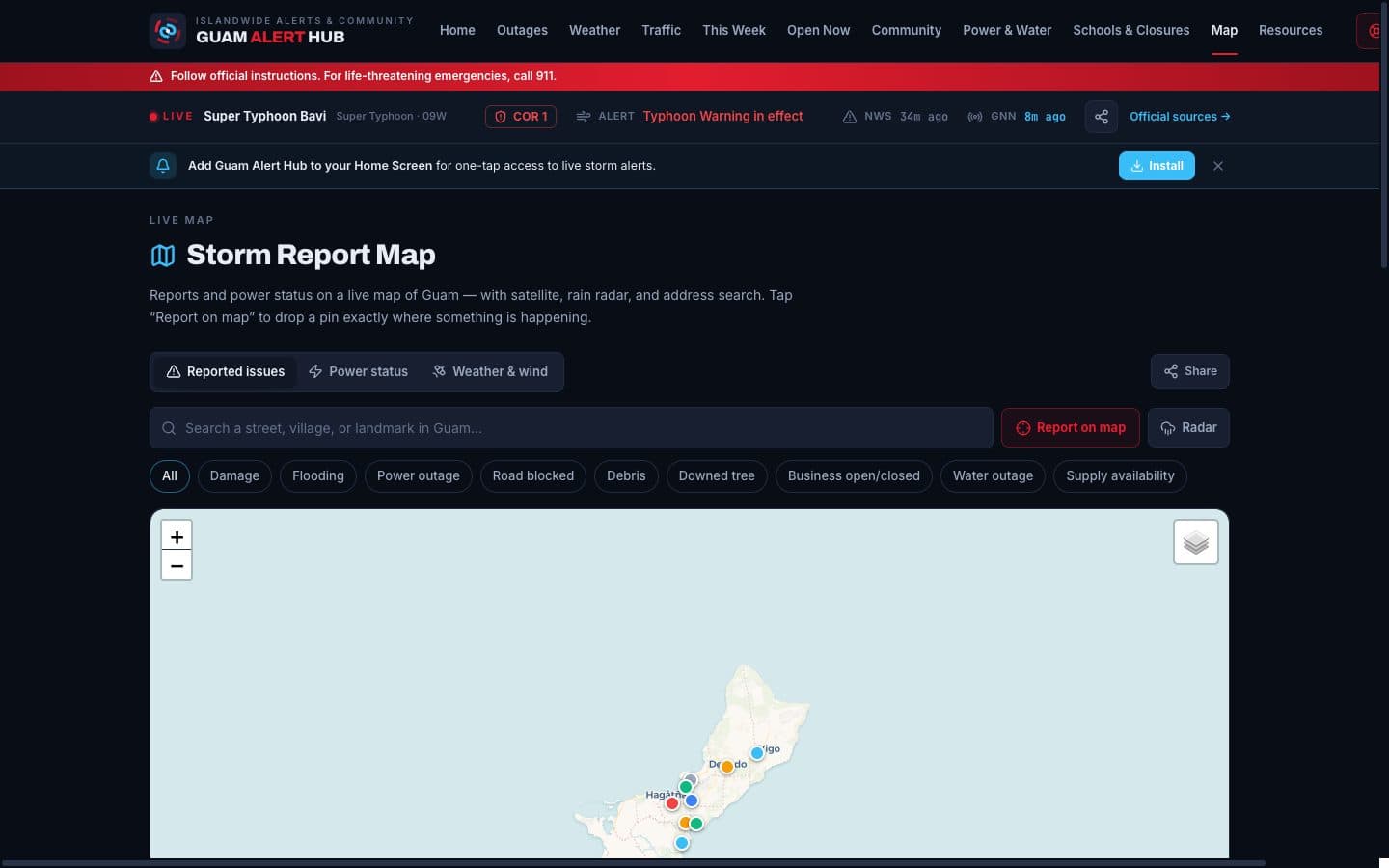Viewport: 1389px width, 868px height.
Task: Open Traffic in the navigation bar
Action: tap(662, 31)
